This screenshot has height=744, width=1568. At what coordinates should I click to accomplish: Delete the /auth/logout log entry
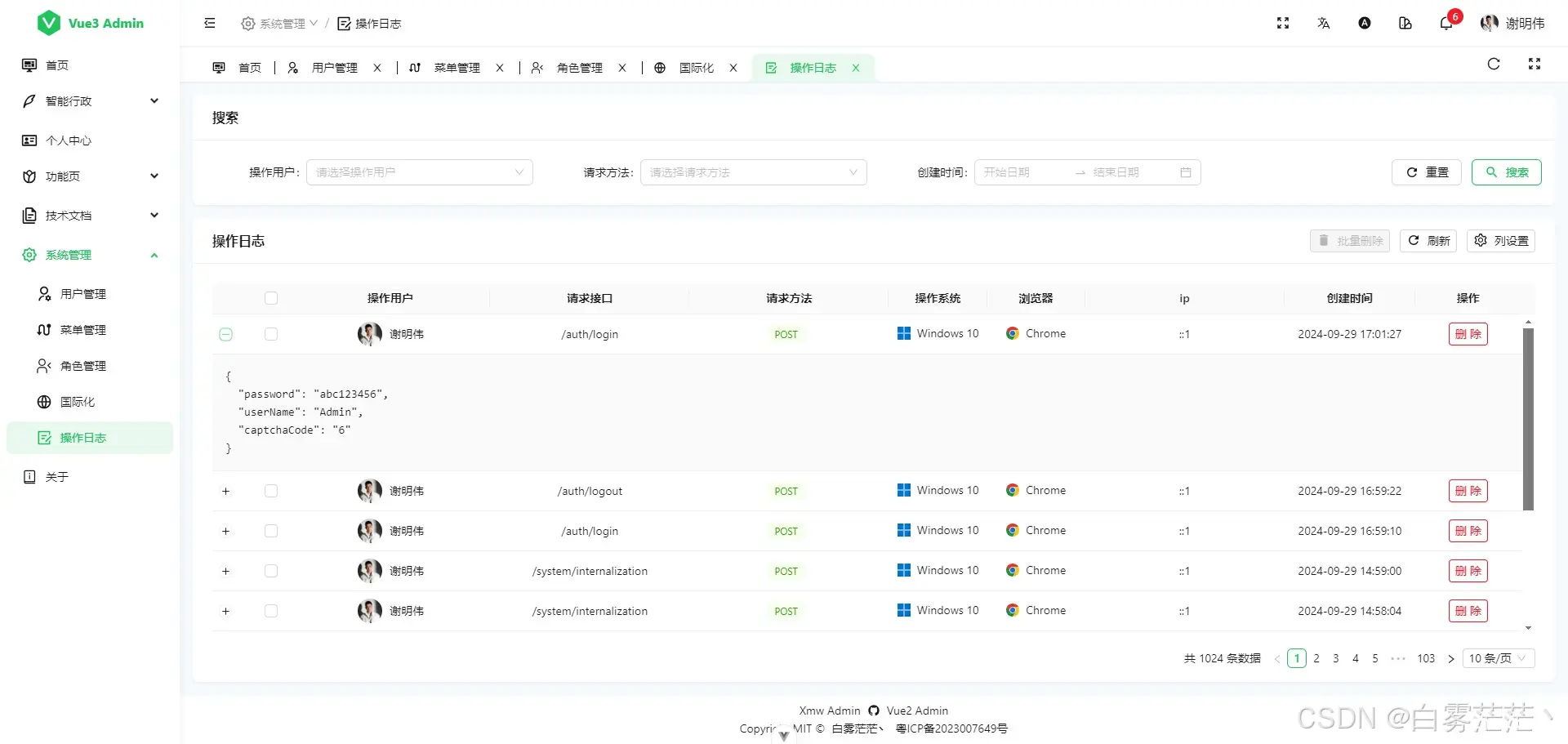[1468, 491]
